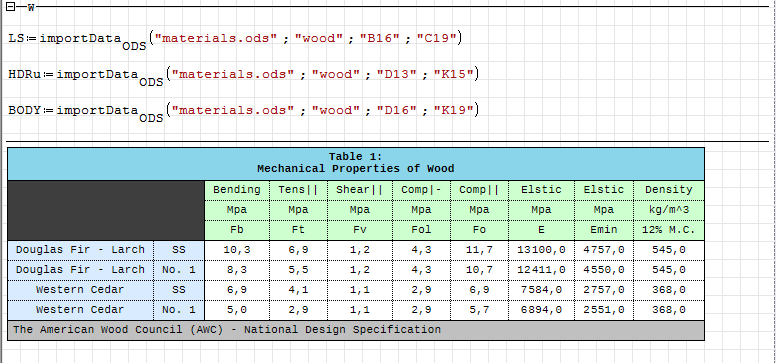
Task: Collapse the W region using minus box
Action: pos(10,7)
